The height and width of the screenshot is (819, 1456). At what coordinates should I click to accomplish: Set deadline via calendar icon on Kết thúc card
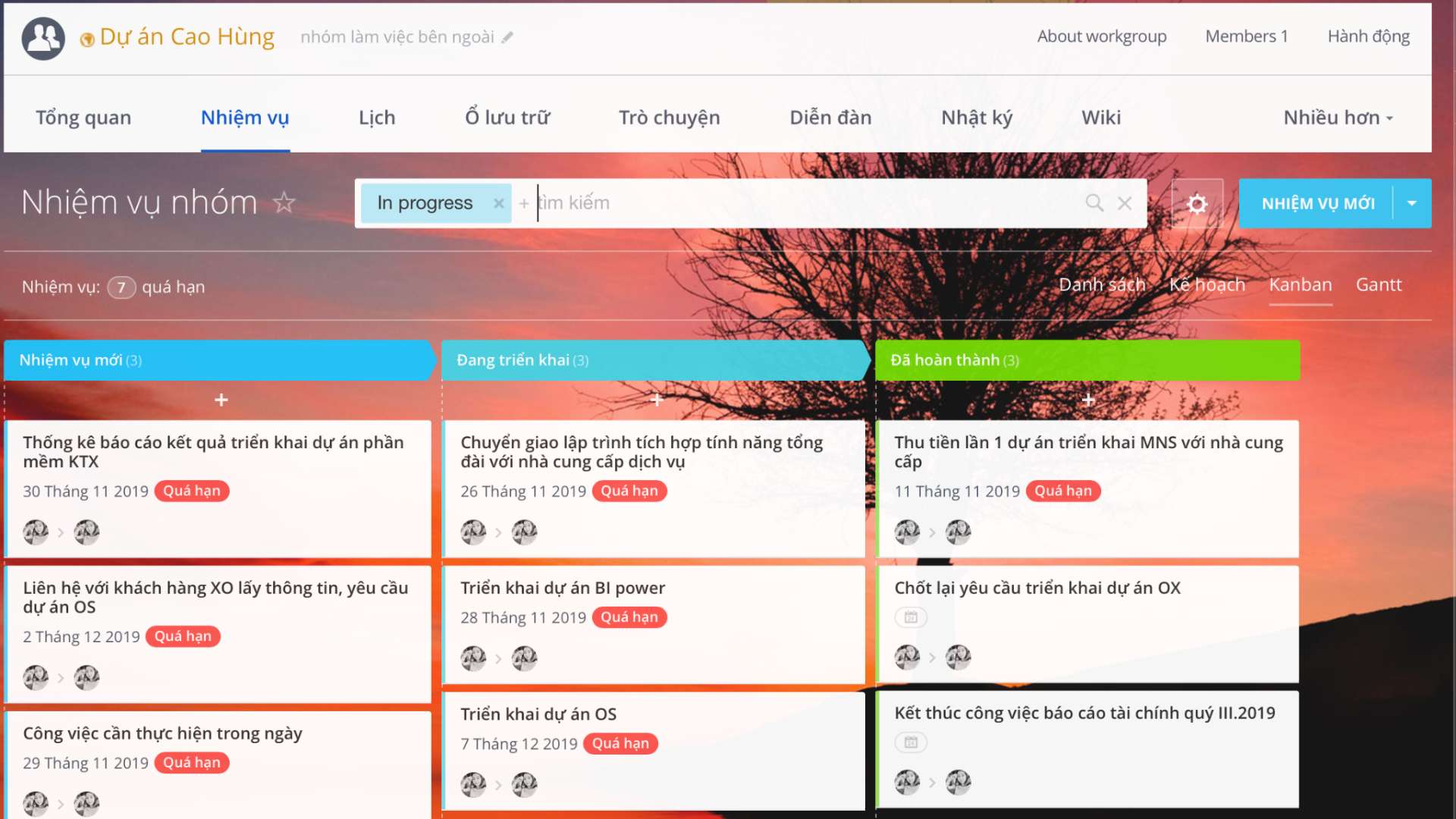tap(911, 742)
